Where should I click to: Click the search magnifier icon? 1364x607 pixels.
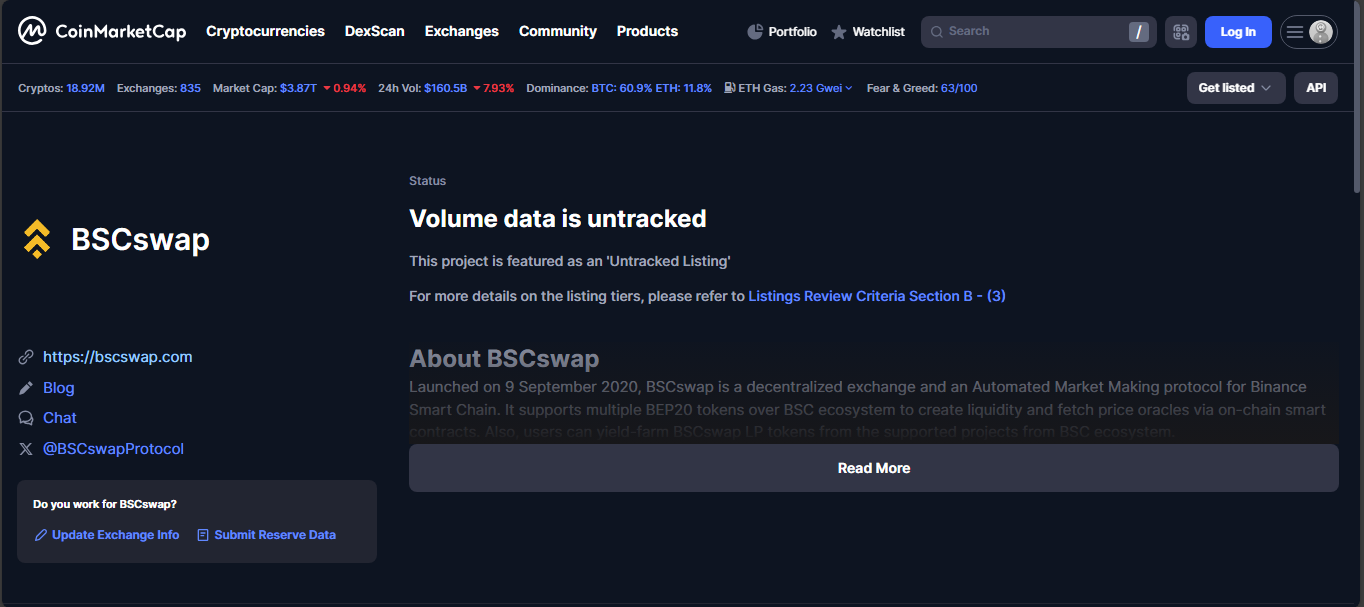point(937,32)
